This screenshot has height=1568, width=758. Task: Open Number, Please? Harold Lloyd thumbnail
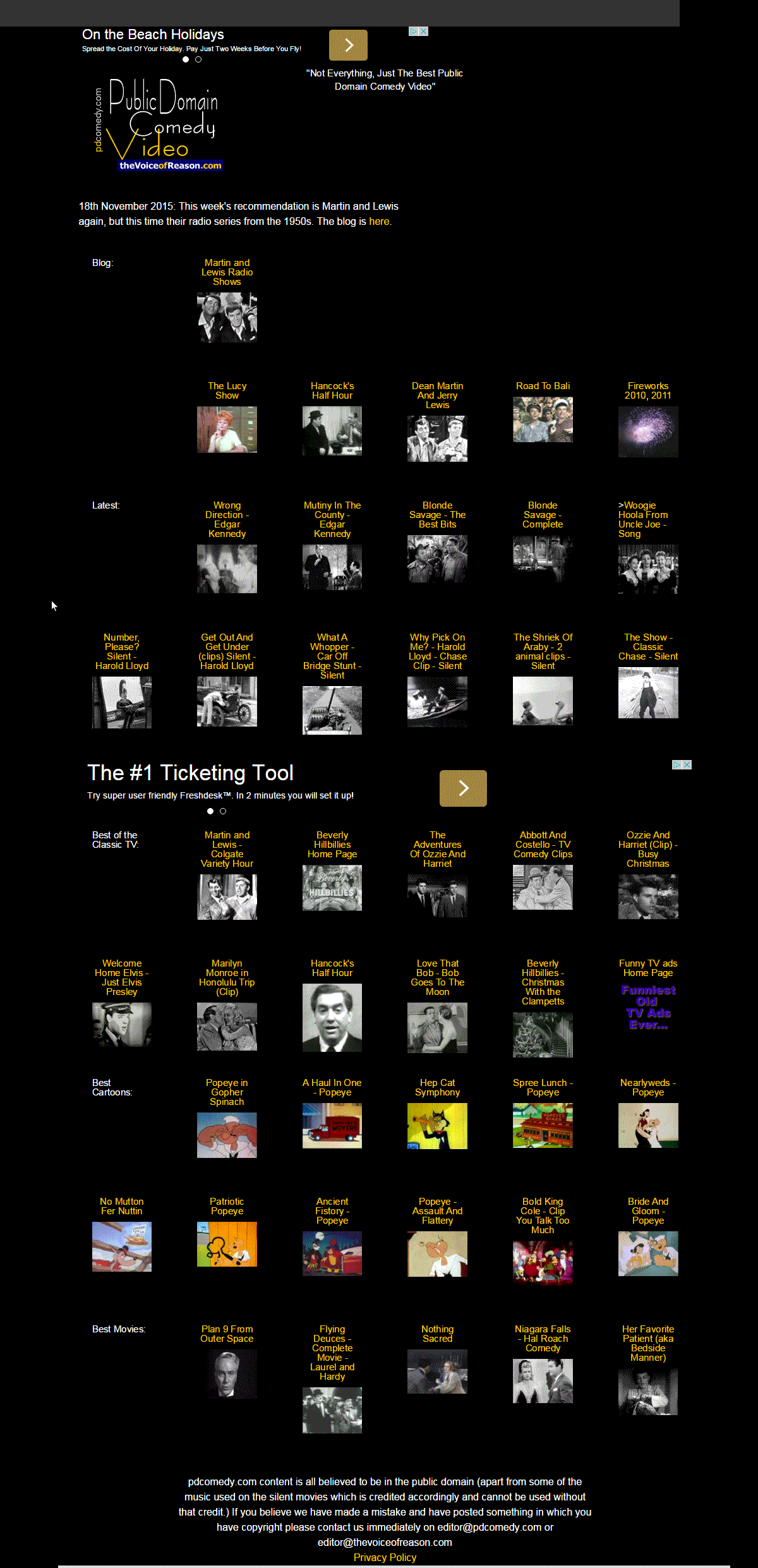click(122, 703)
